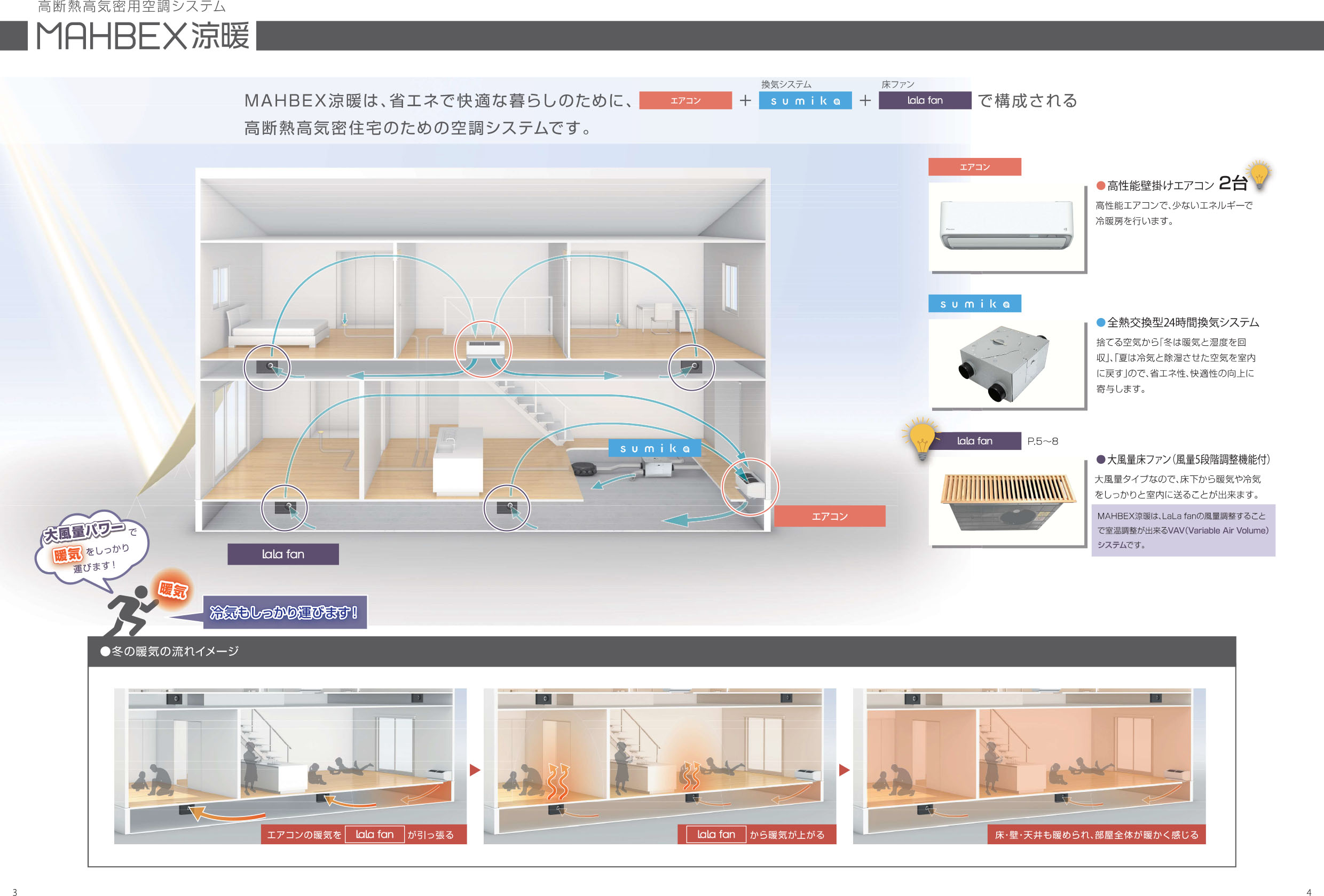Click the third fully warmed room image
This screenshot has width=1324, height=896.
pyautogui.click(x=1029, y=766)
